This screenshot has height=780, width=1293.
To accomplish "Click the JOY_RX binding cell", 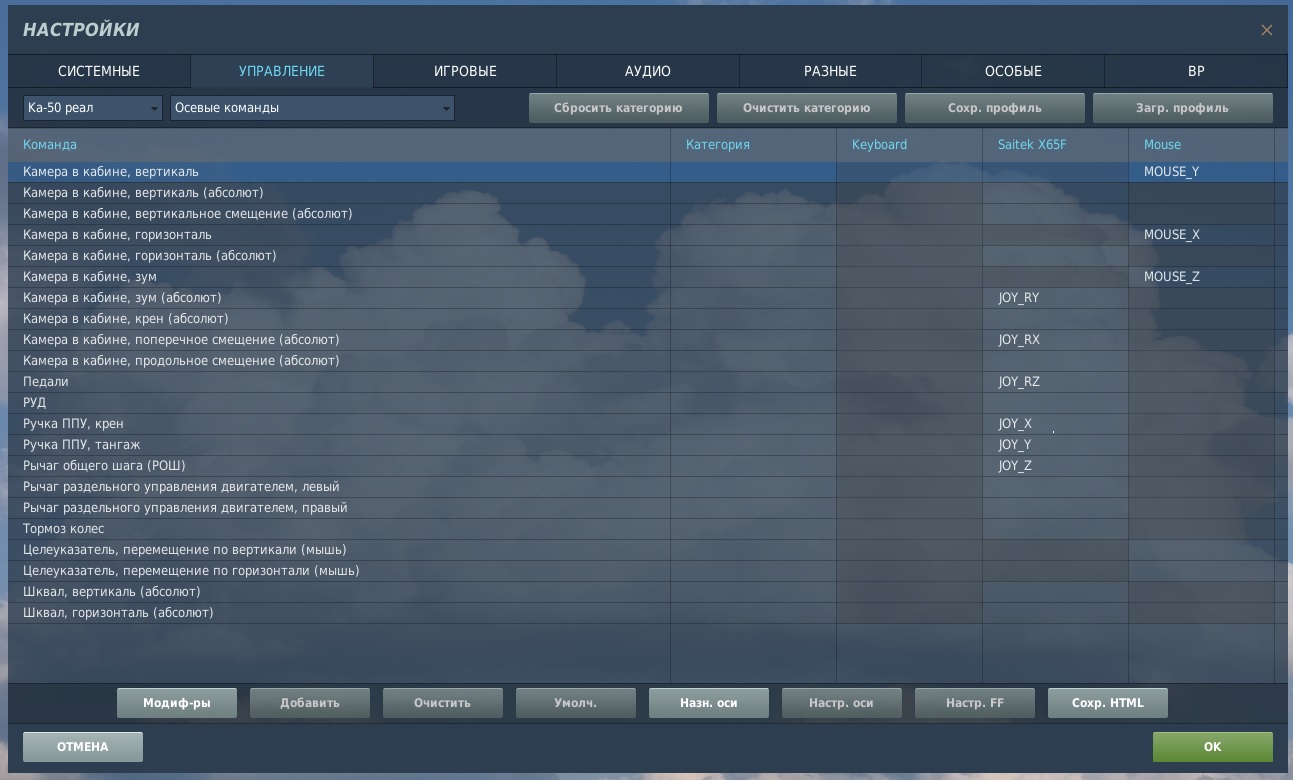I will tap(1055, 340).
